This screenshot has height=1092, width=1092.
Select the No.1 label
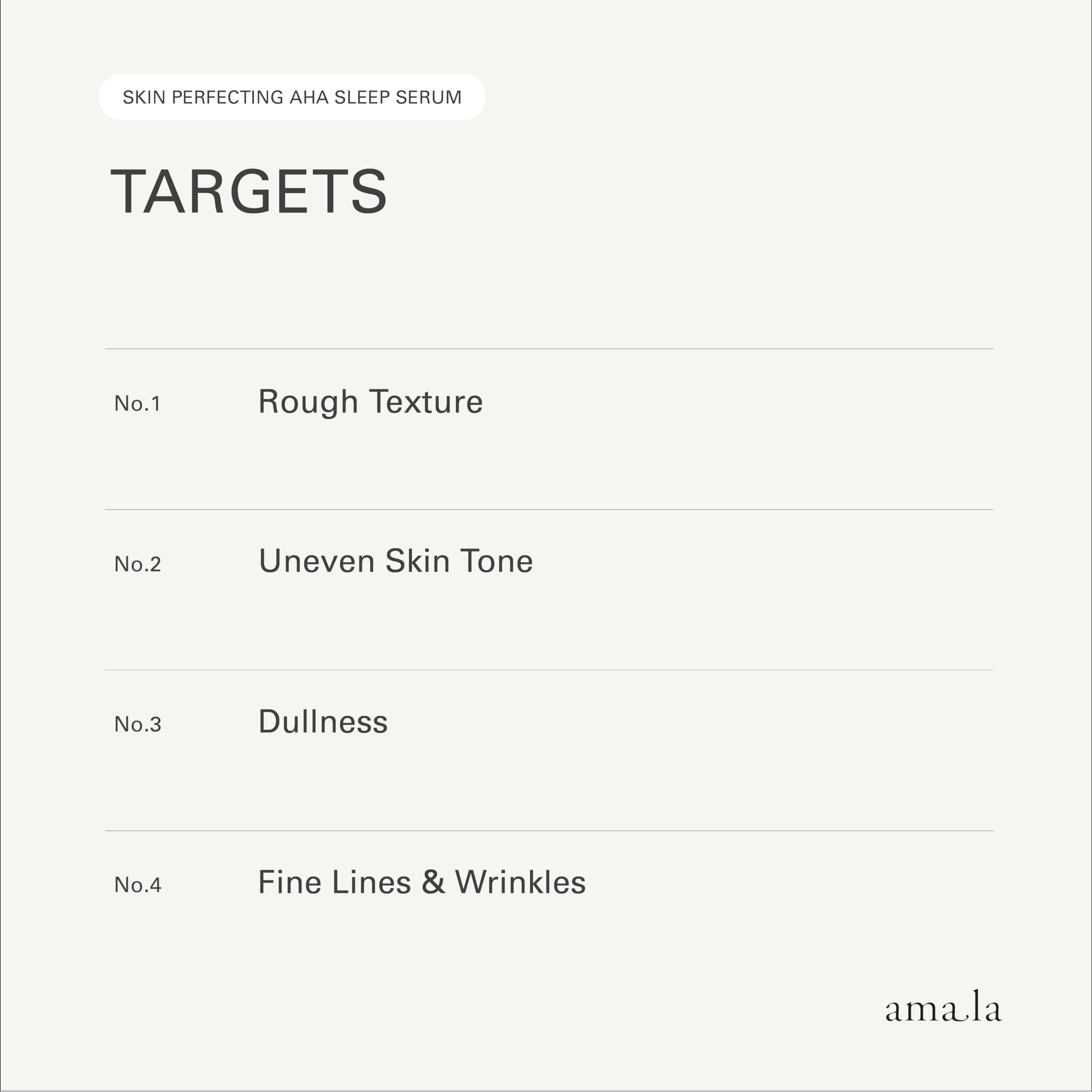137,404
